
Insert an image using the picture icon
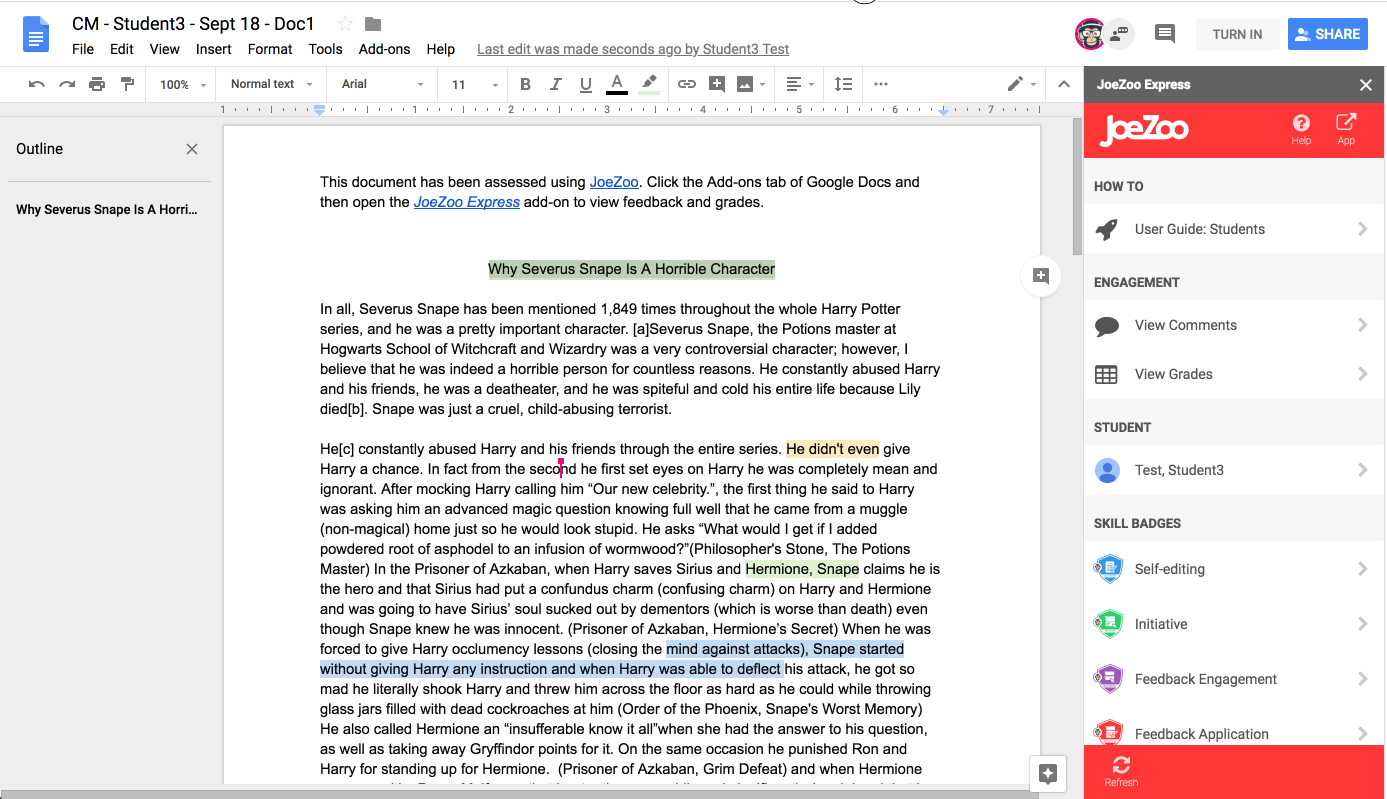tap(745, 84)
